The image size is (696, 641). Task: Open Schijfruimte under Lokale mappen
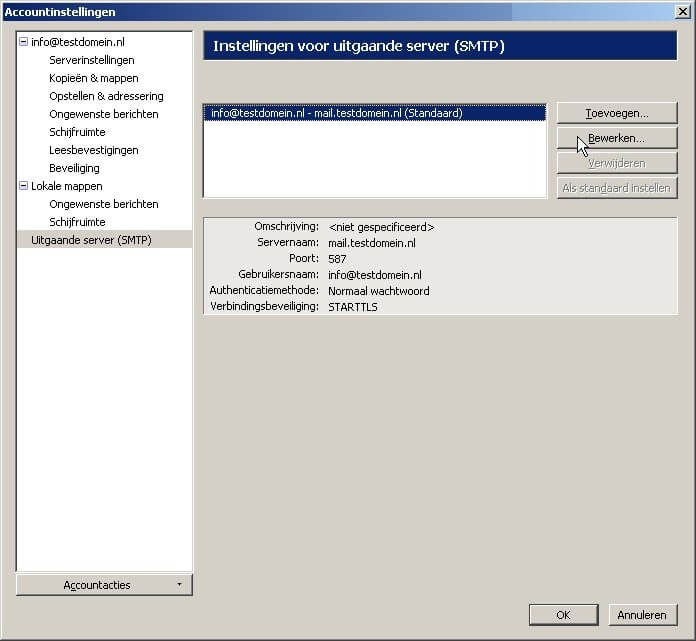tap(77, 222)
